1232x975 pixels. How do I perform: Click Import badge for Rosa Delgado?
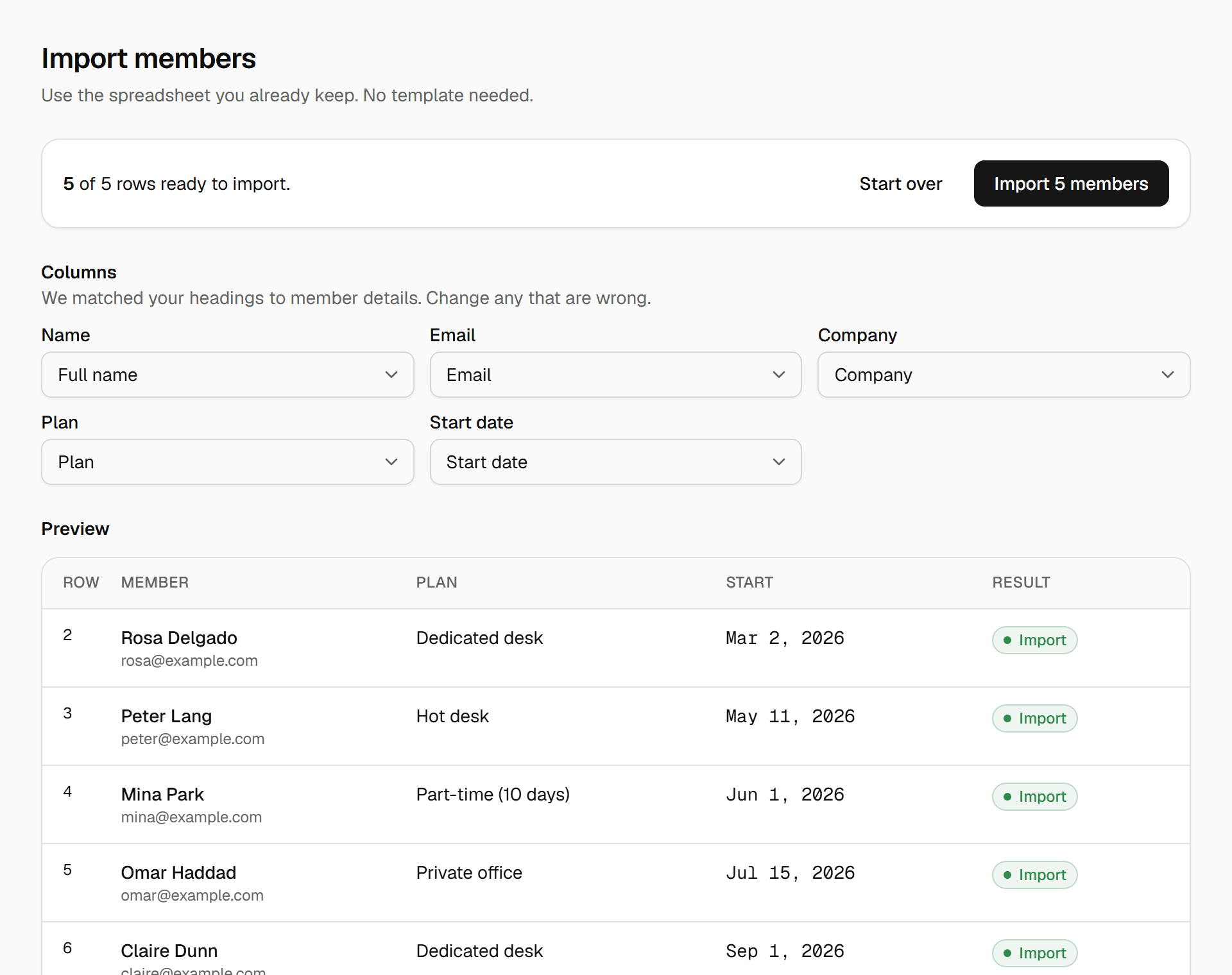pos(1034,640)
